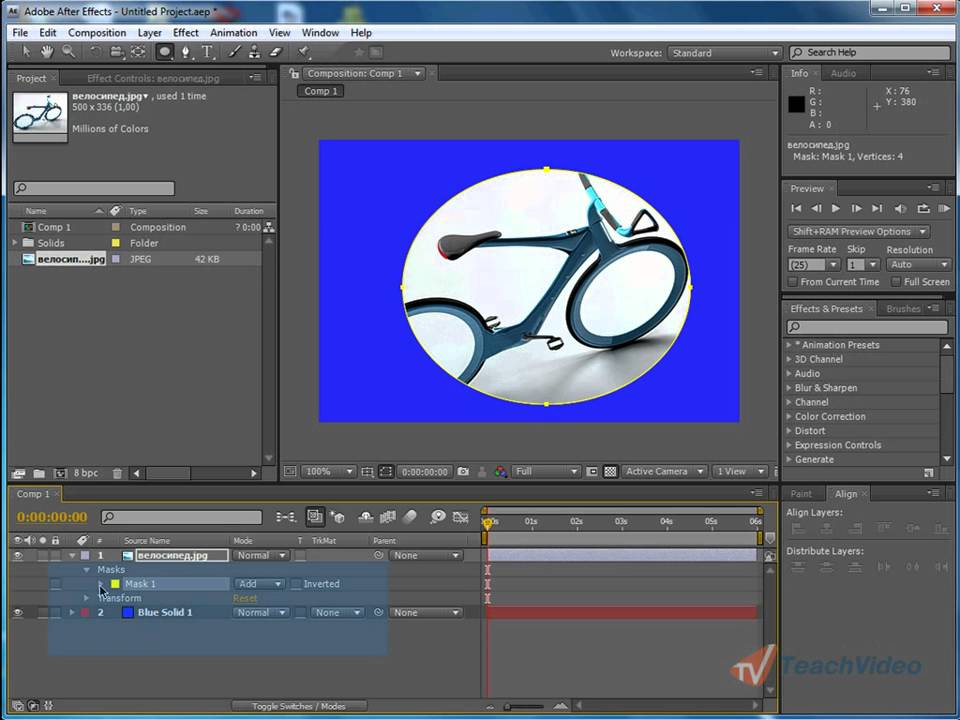Viewport: 960px width, 720px height.
Task: Create a new composition from Project panel
Action: (x=60, y=473)
